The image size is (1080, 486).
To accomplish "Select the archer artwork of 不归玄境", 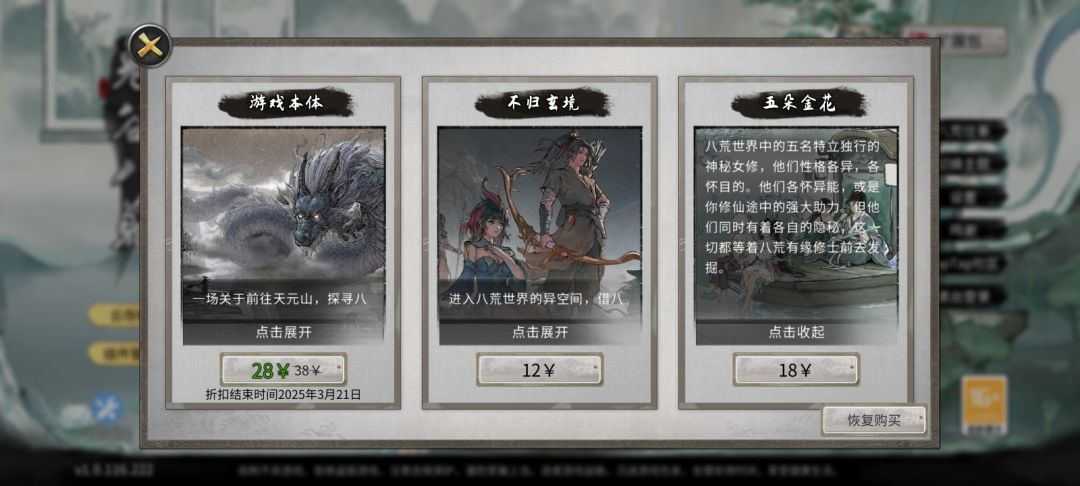I will tap(540, 207).
